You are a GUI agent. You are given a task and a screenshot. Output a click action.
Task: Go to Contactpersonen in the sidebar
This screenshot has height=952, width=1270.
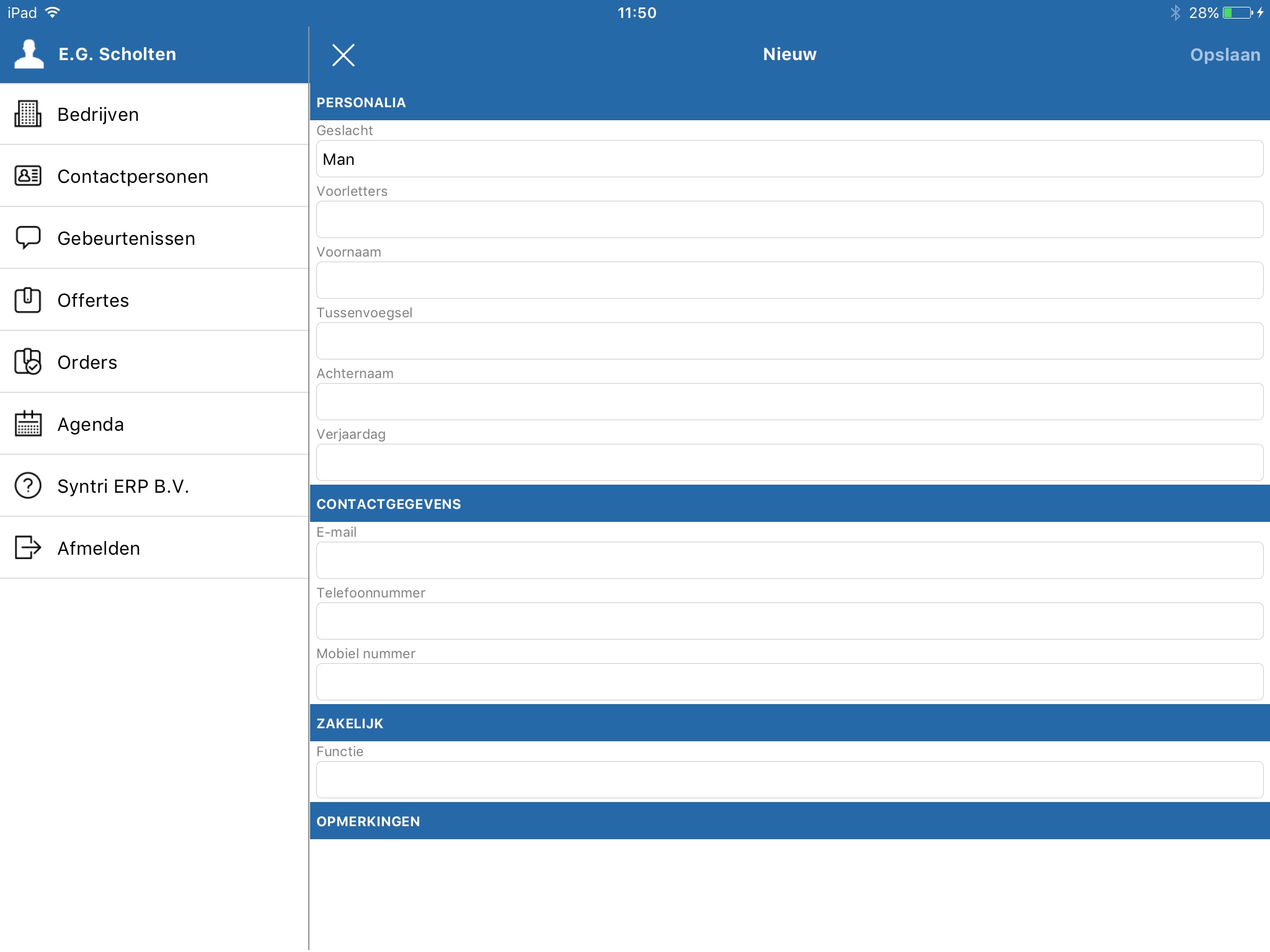(x=154, y=176)
